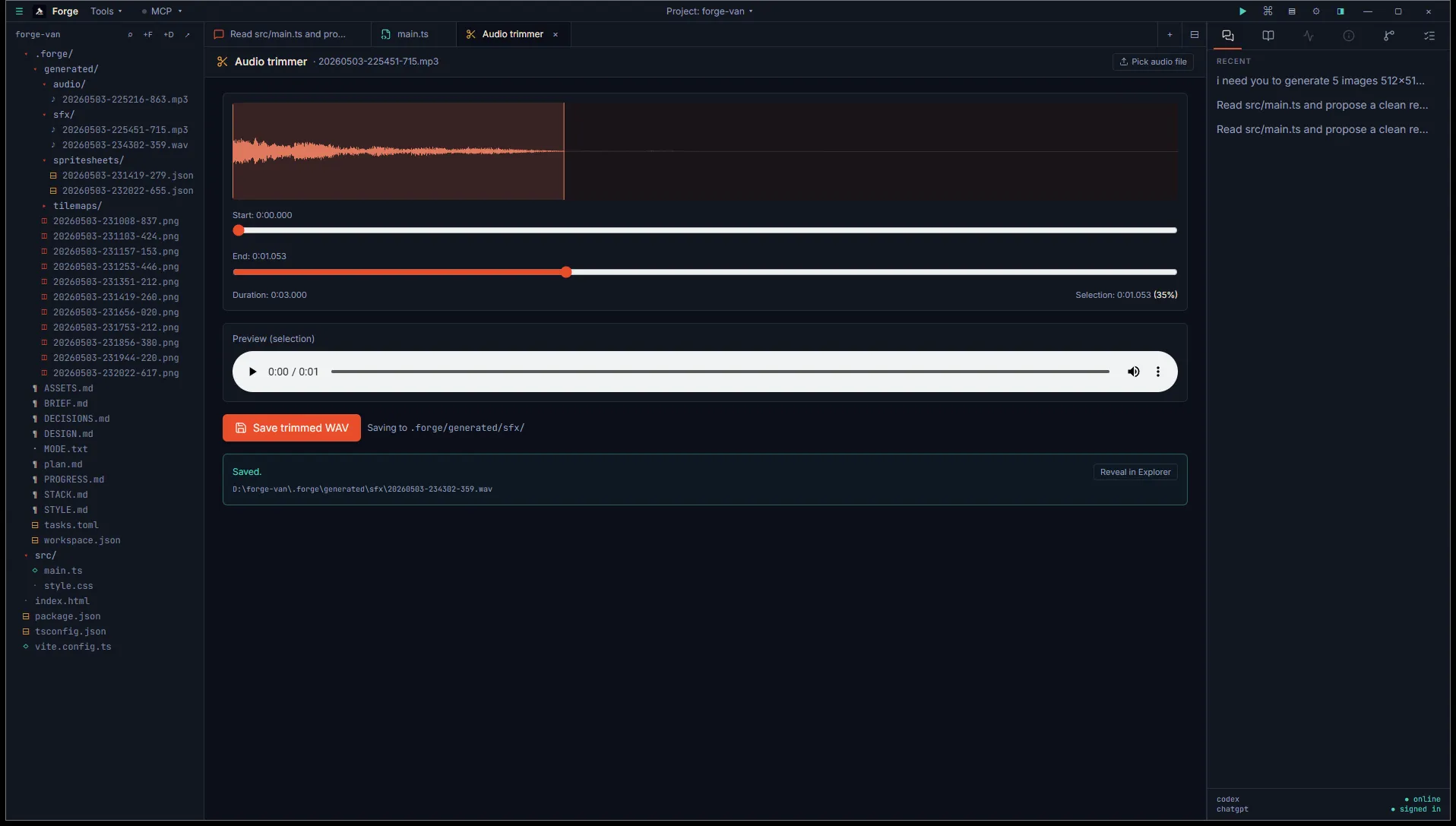The height and width of the screenshot is (826, 1456).
Task: Split the editor with the layout icon
Action: point(1194,34)
